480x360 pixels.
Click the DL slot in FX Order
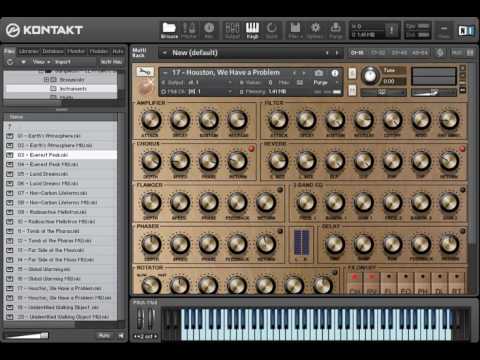coord(439,283)
